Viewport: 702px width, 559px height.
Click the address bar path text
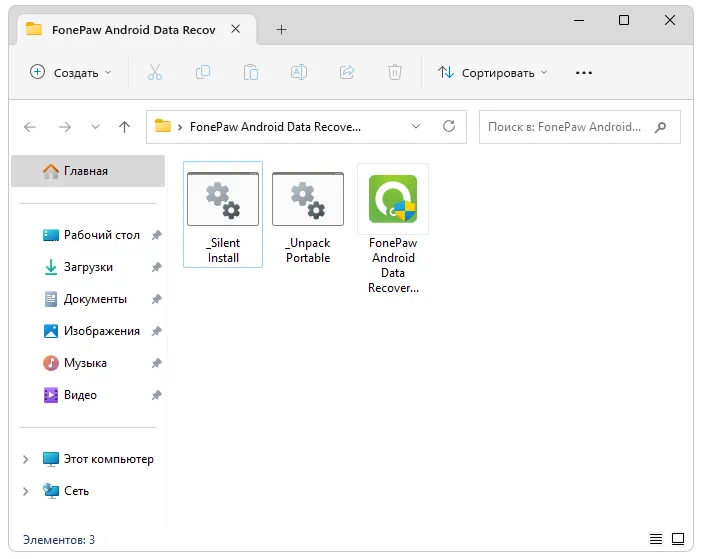(x=275, y=127)
